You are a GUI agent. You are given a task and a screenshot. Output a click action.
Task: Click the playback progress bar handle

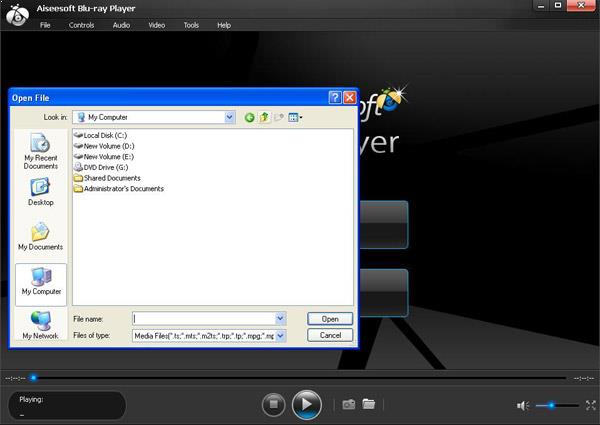coord(33,378)
